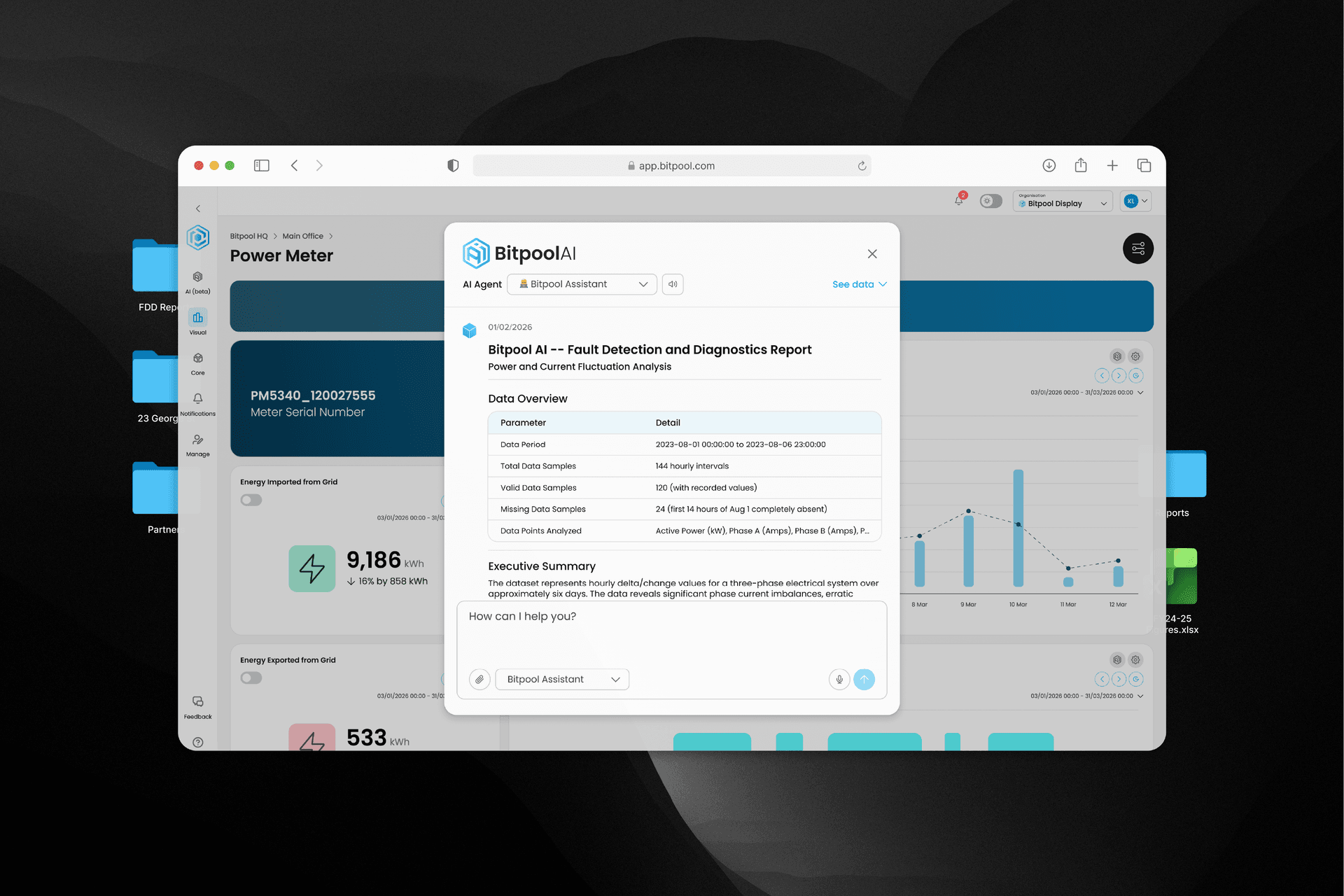Screen dimensions: 1344x896
Task: Go to Bitpool HQ in the breadcrumb
Action: click(x=248, y=236)
